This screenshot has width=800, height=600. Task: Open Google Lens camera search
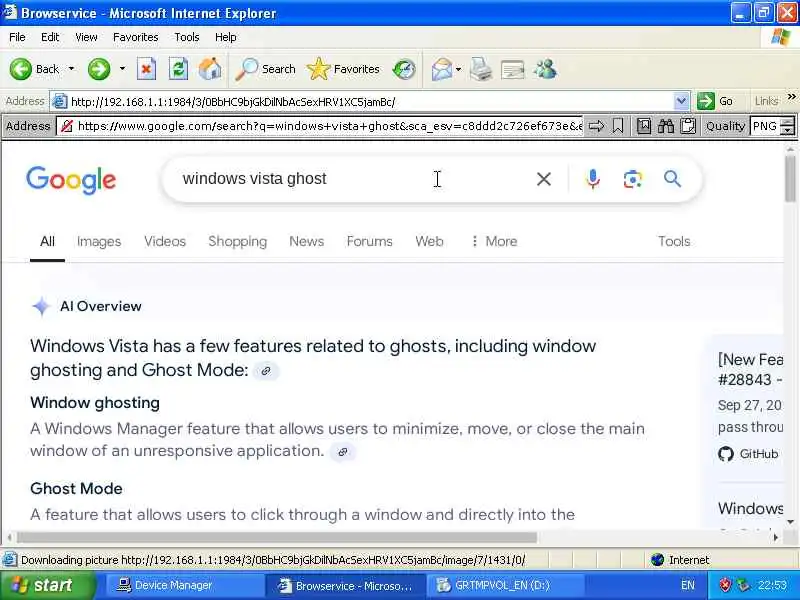pos(632,179)
